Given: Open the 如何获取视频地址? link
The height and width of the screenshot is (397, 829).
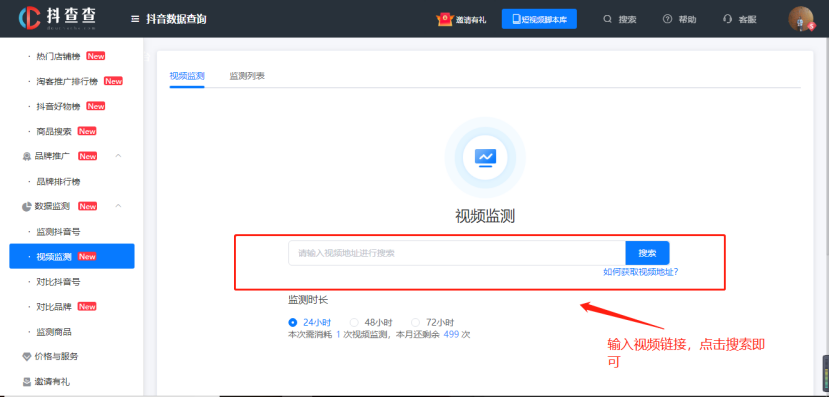Looking at the screenshot, I should 641,272.
